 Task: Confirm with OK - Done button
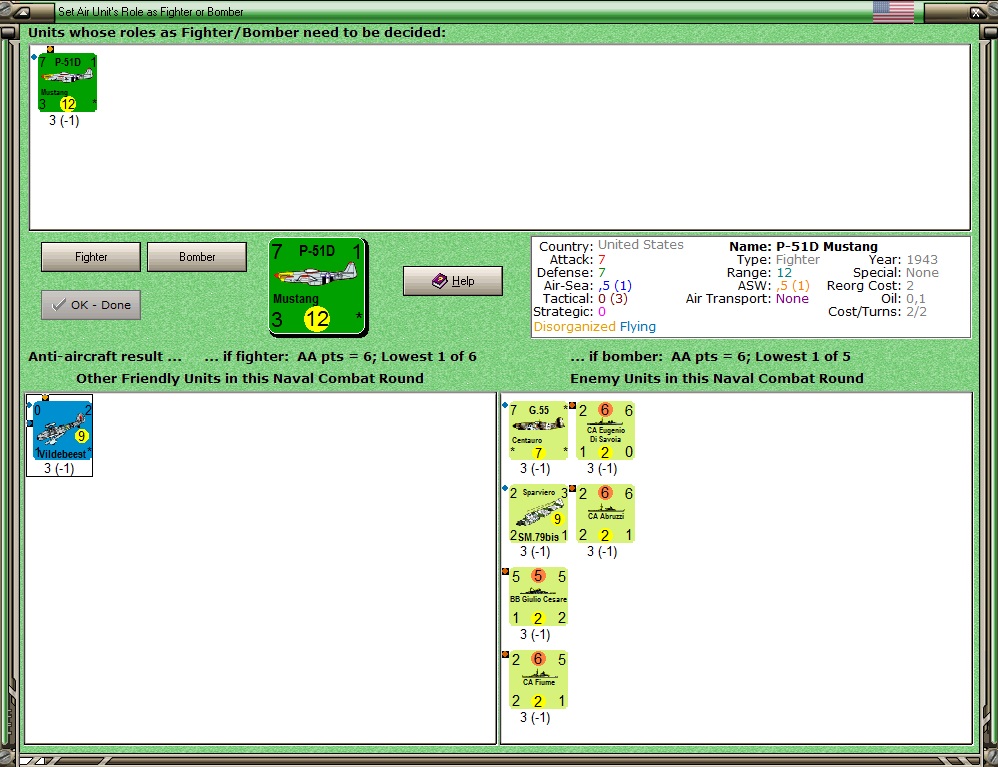(90, 305)
